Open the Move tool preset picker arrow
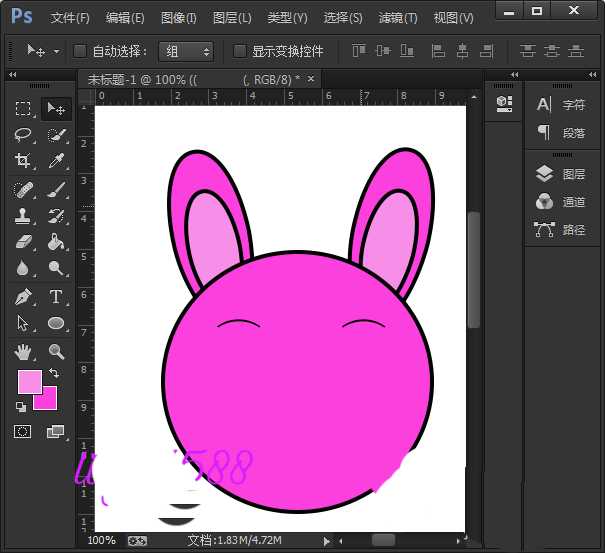Viewport: 605px width, 553px height. click(56, 51)
